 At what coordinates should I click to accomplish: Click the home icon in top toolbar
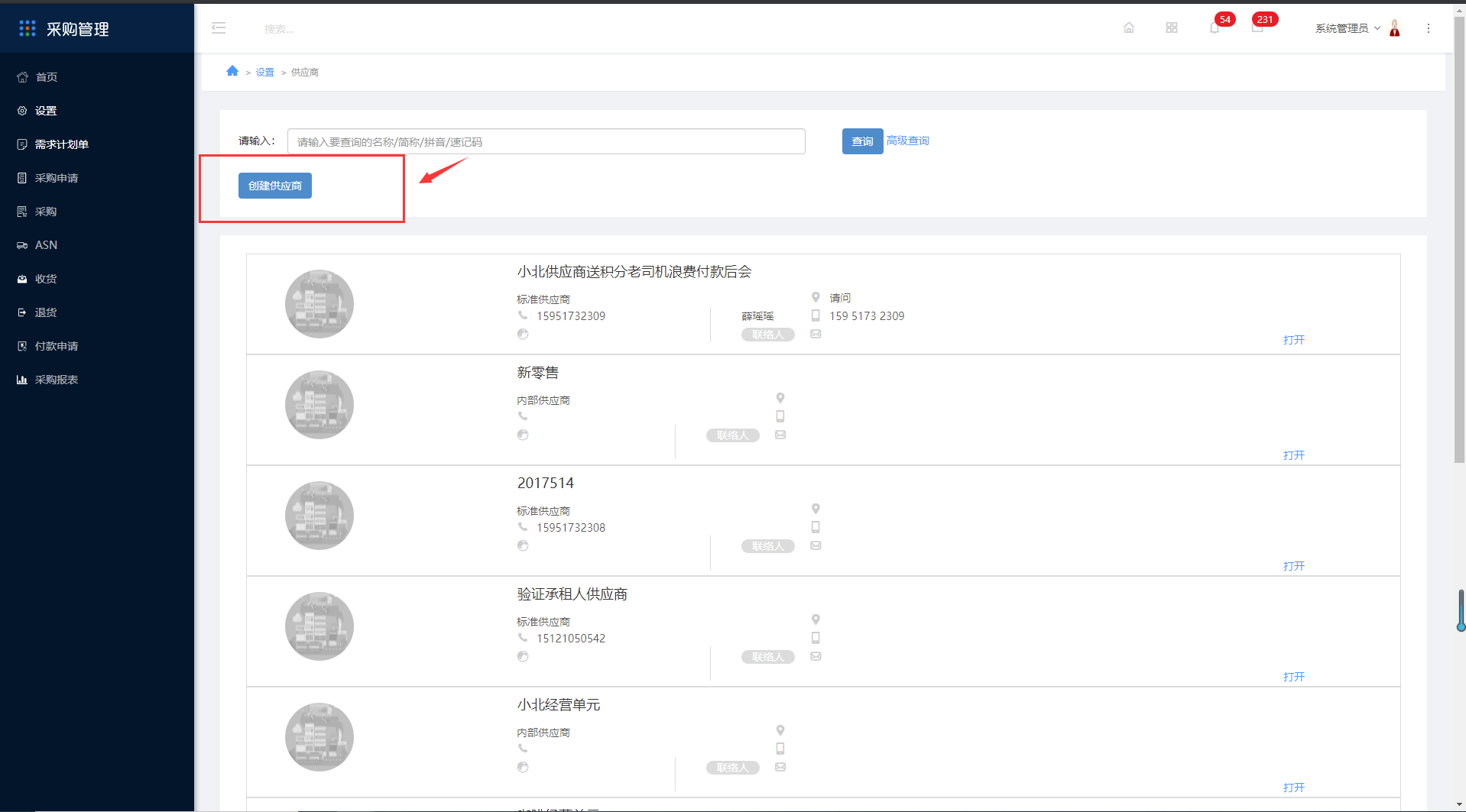(1129, 28)
